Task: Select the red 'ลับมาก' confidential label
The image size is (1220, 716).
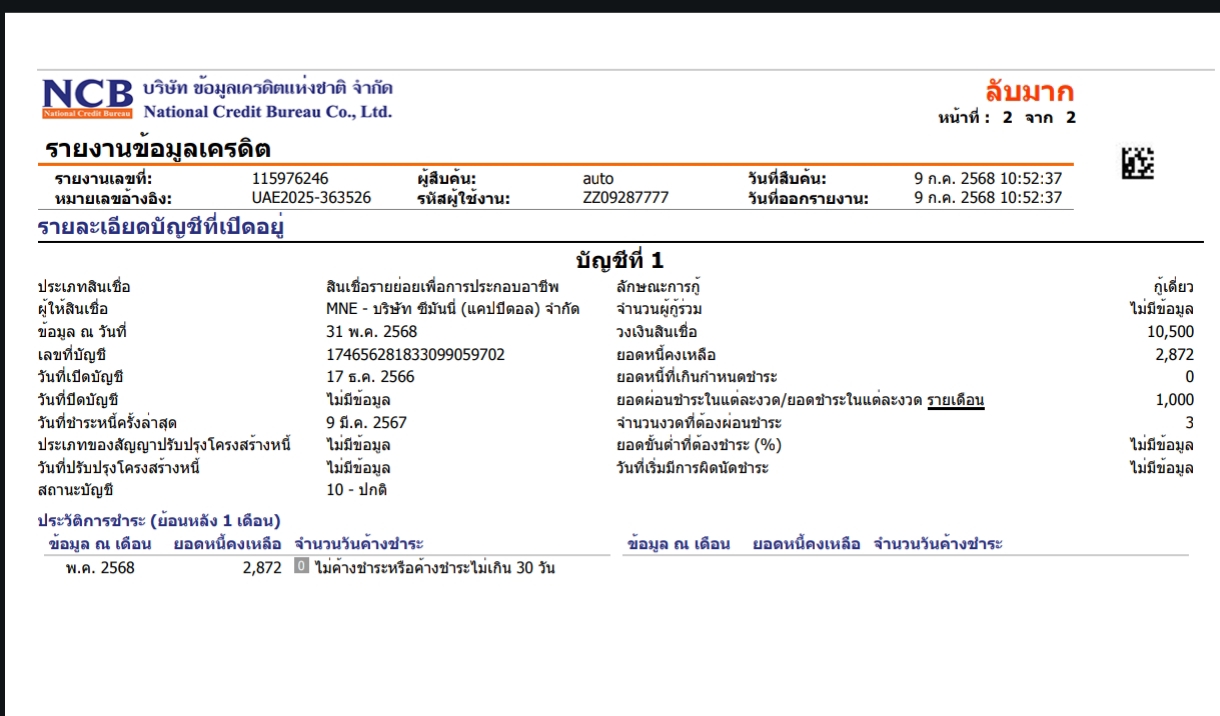Action: (1029, 92)
